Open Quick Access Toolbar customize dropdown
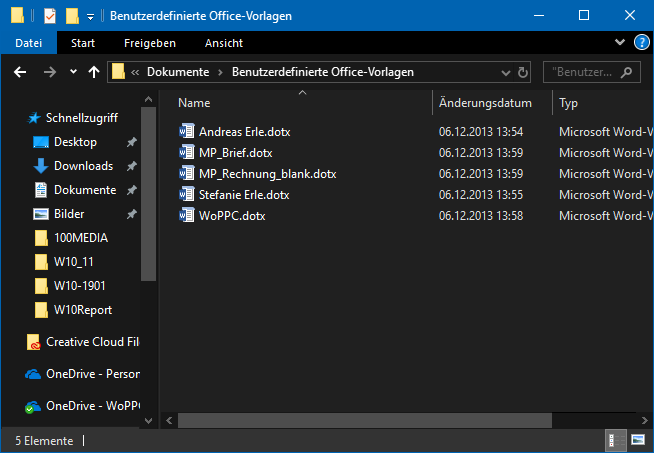This screenshot has width=654, height=453. point(90,17)
